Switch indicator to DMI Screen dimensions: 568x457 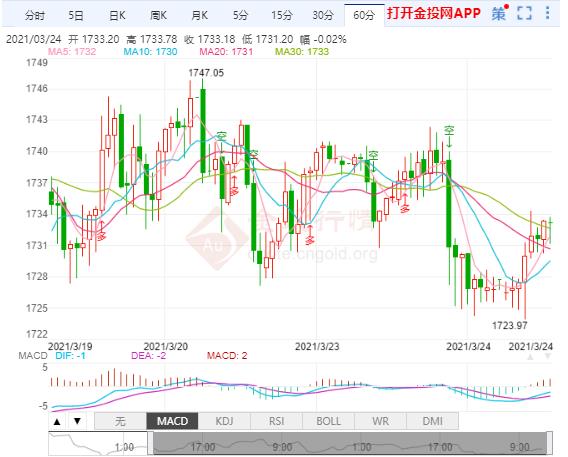(x=433, y=421)
